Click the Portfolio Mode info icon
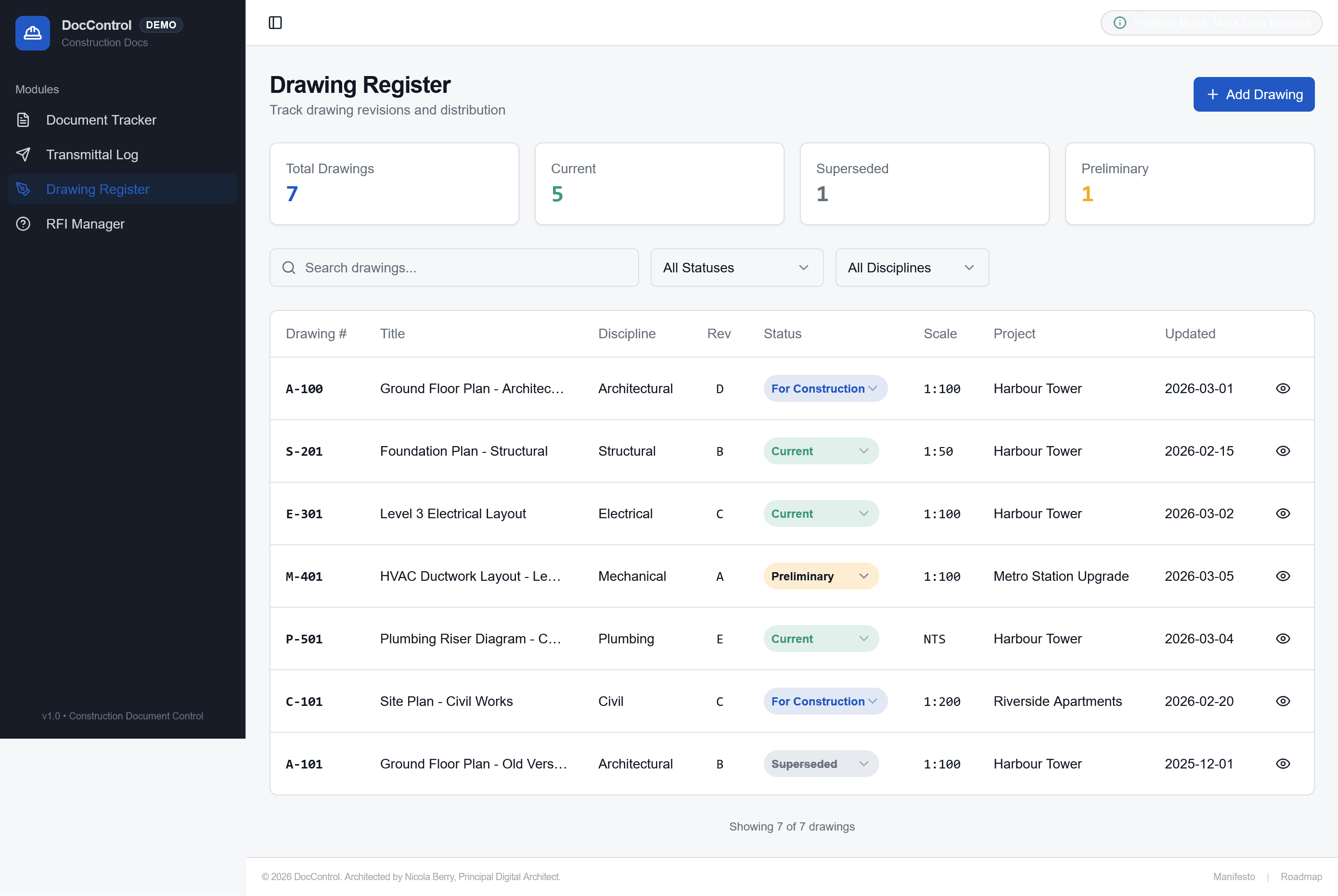 pyautogui.click(x=1119, y=23)
